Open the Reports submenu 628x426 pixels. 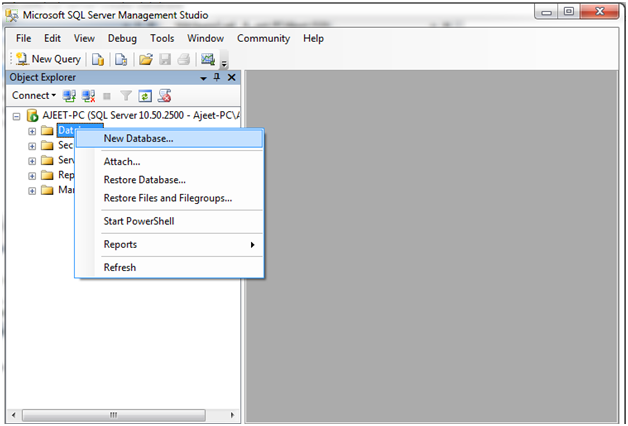[169, 245]
